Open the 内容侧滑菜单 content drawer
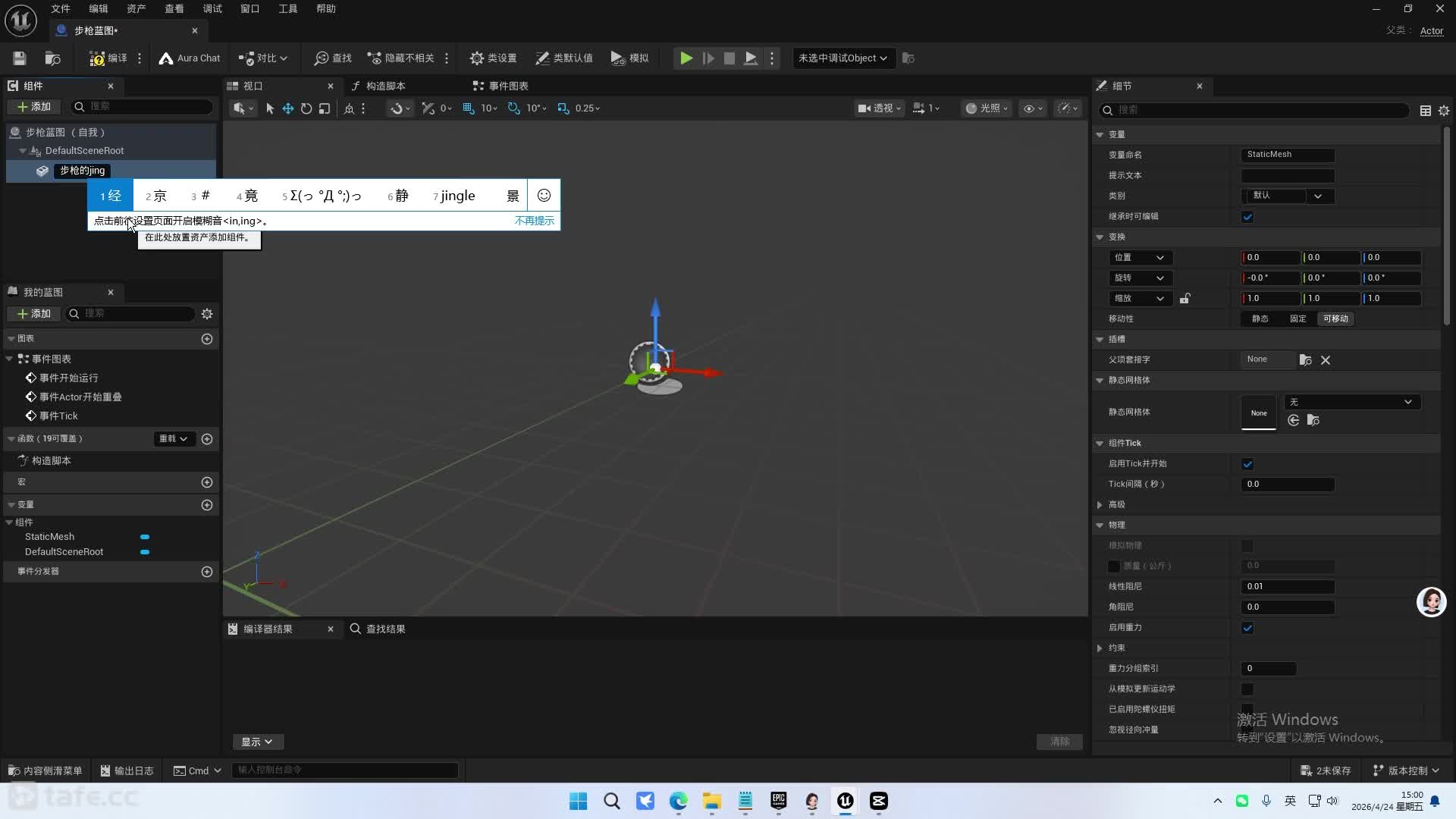 [x=45, y=770]
